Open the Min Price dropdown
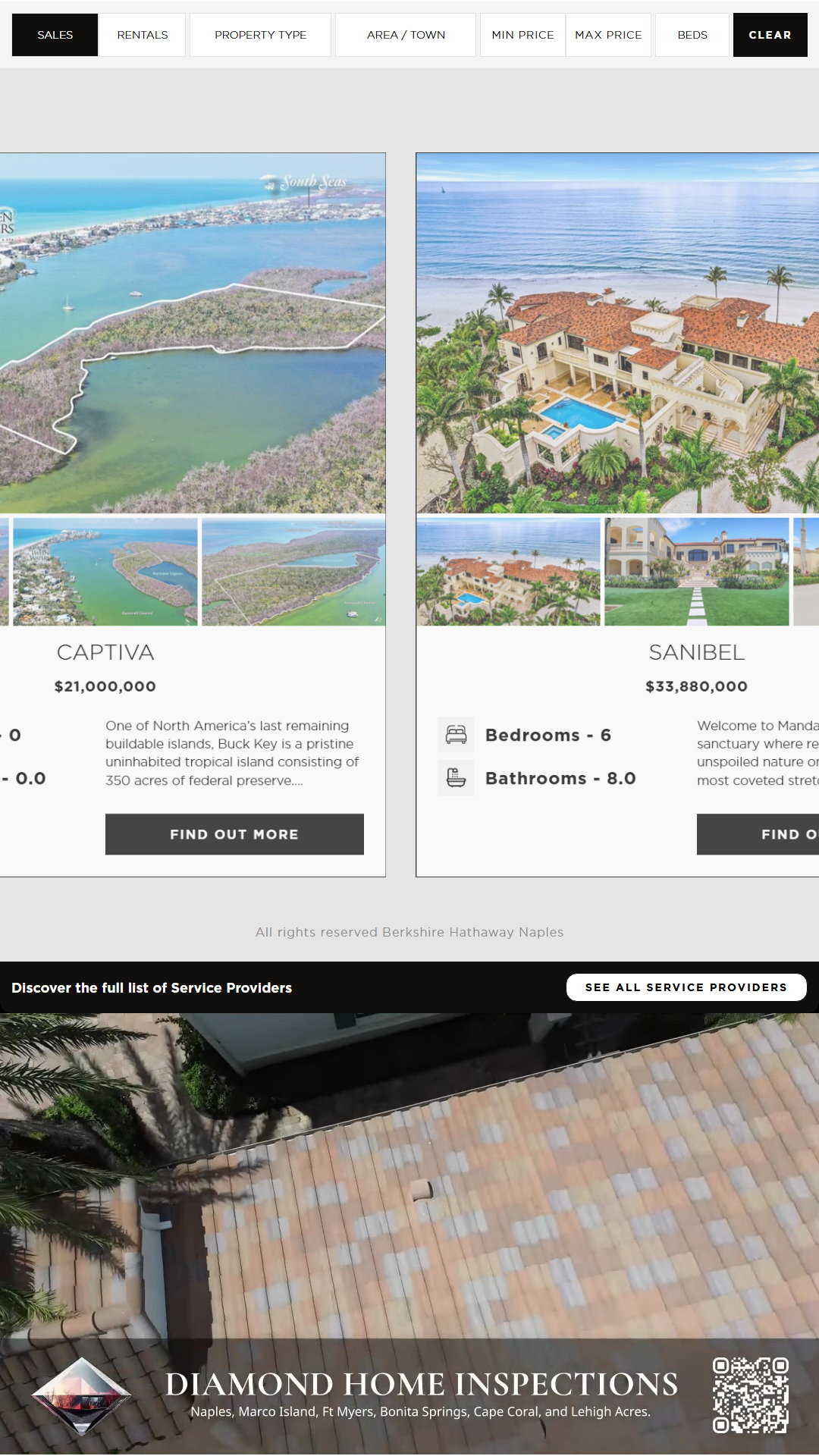 point(522,35)
